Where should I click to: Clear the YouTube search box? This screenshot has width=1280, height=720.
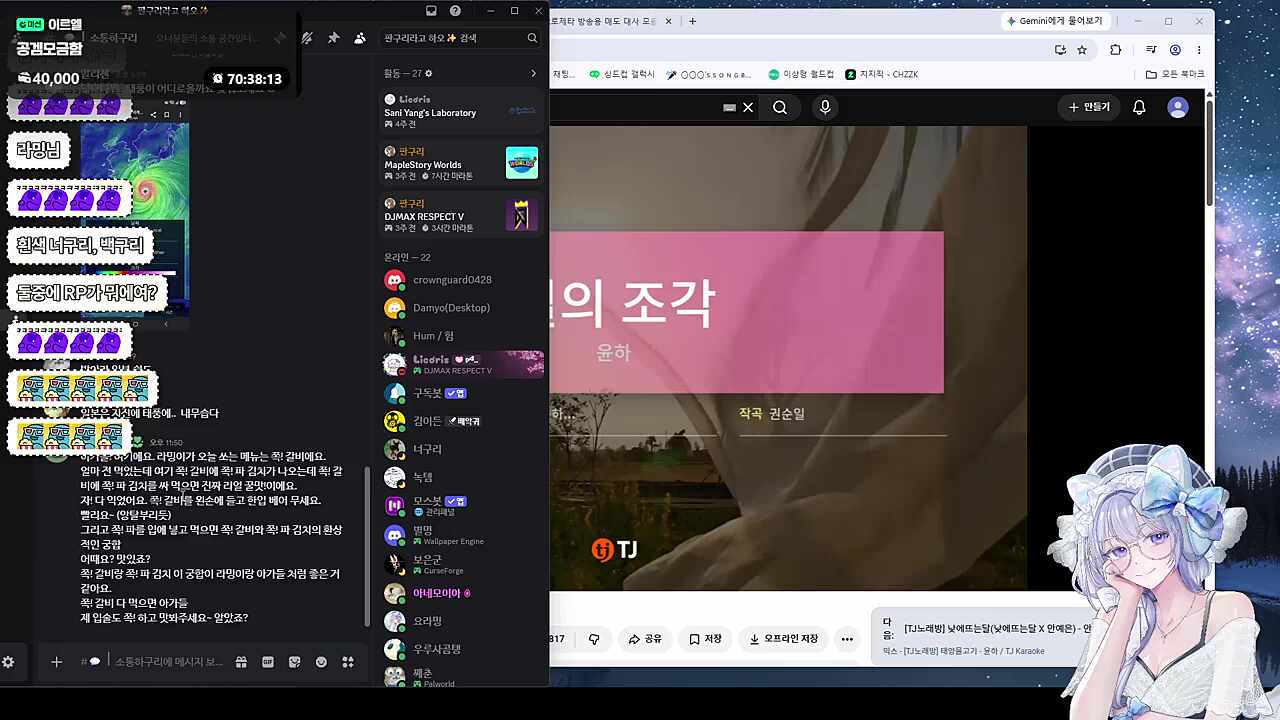point(747,107)
